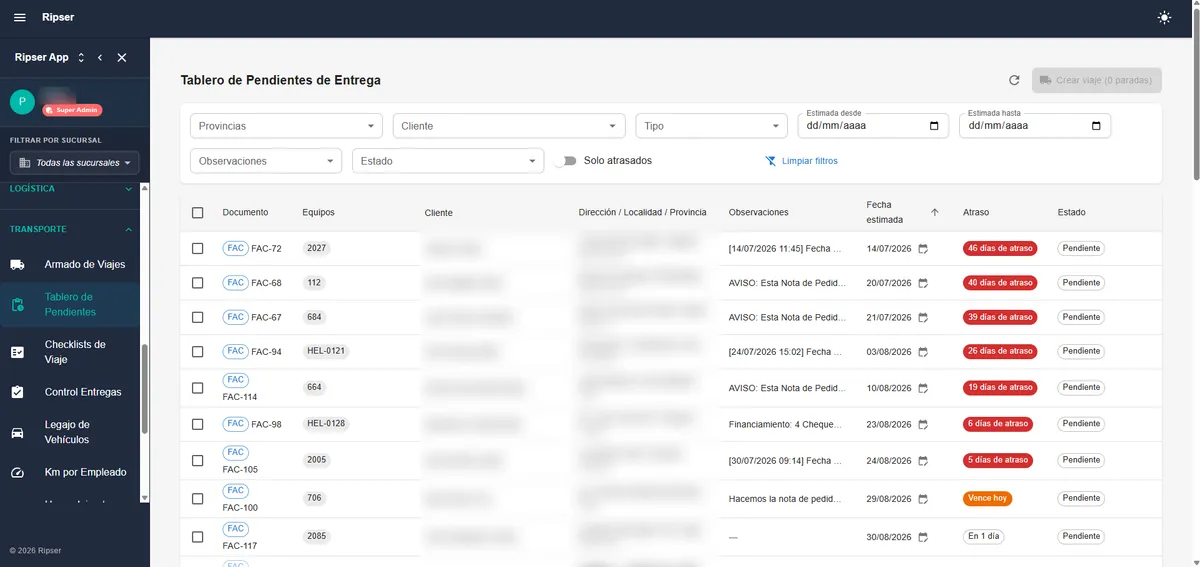Open the Tipo filter dropdown
The image size is (1200, 567).
[711, 126]
